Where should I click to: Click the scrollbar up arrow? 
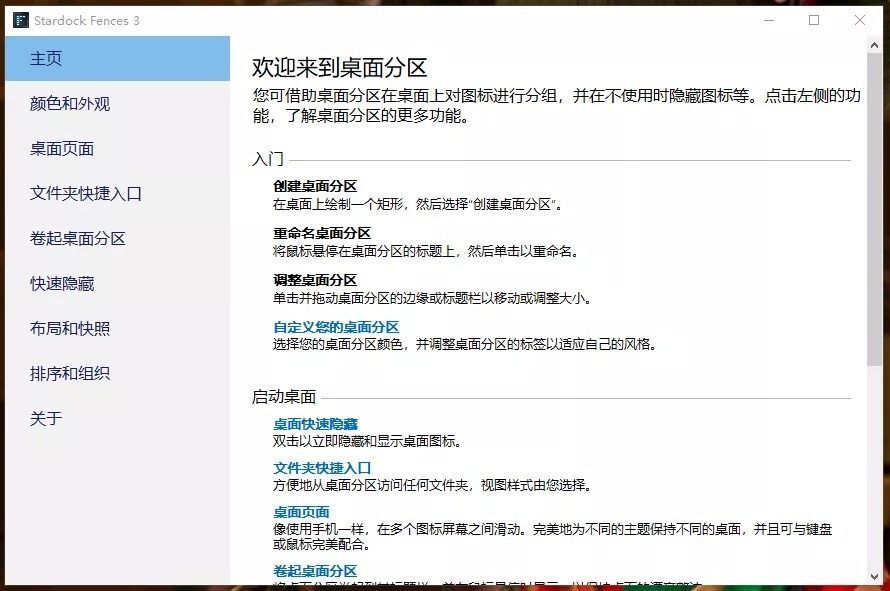876,46
